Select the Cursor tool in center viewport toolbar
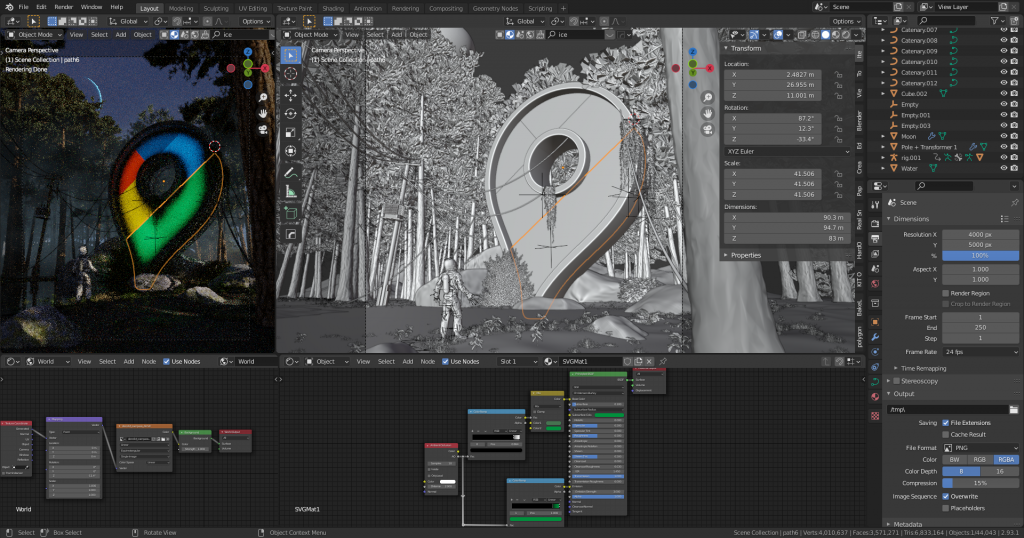The width and height of the screenshot is (1024, 538). point(291,74)
